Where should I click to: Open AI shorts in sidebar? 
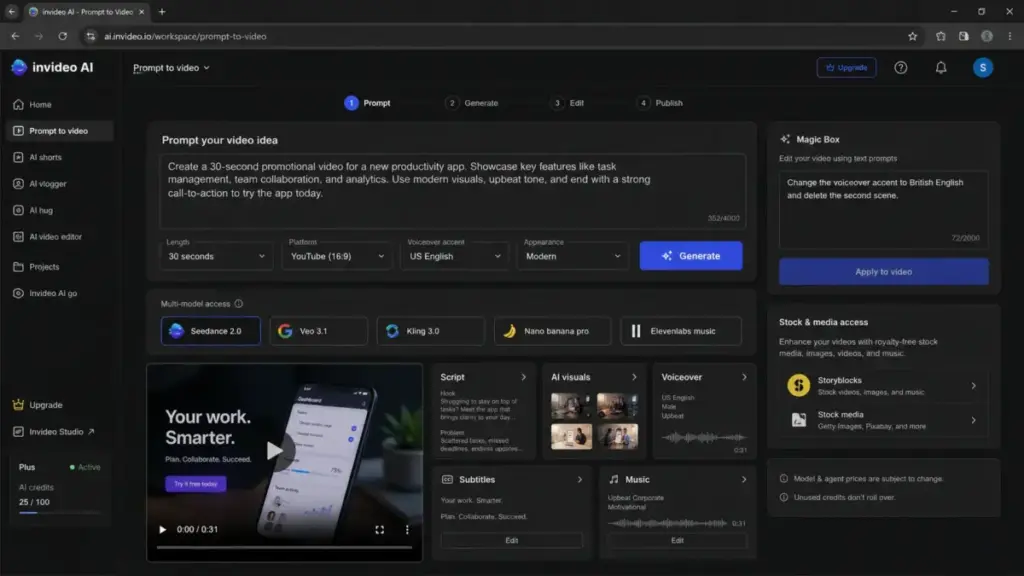click(57, 157)
